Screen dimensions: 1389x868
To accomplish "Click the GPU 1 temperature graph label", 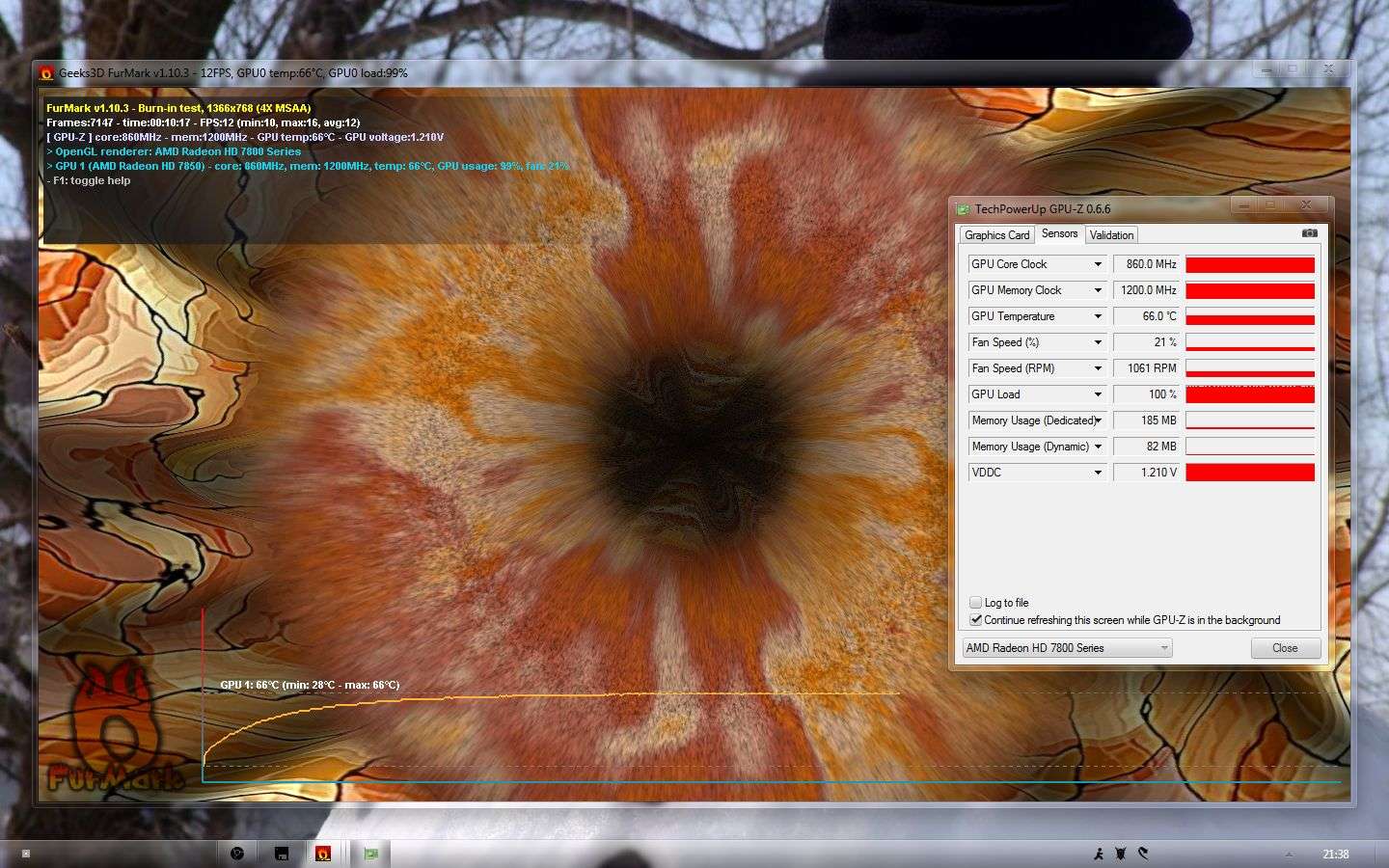I will coord(310,685).
